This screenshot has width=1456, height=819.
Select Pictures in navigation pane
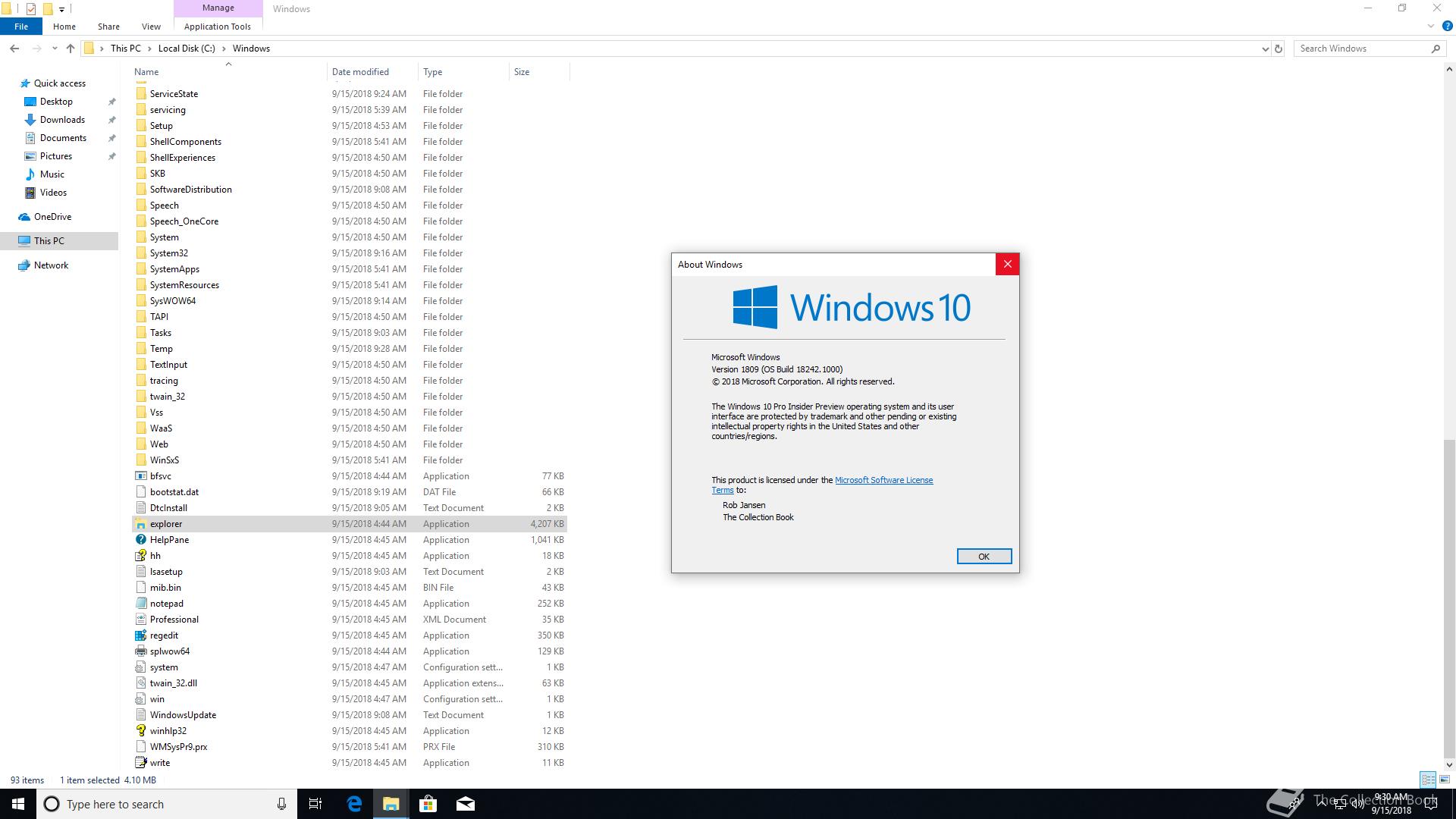tap(56, 156)
